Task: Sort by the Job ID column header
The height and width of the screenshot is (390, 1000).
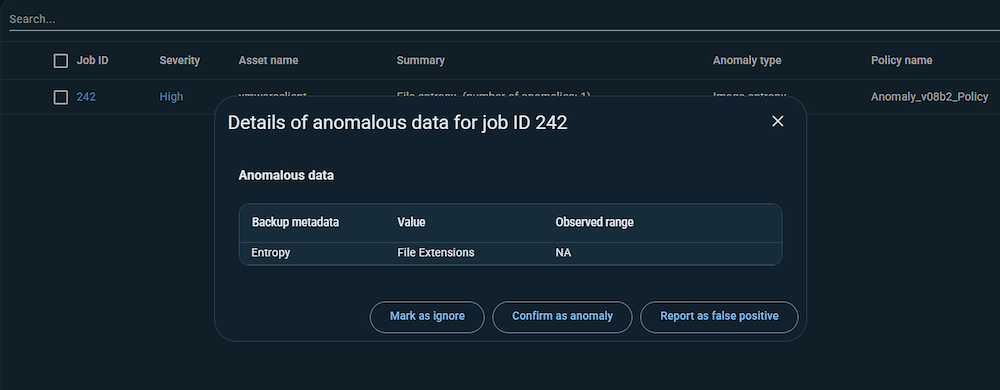Action: [92, 61]
